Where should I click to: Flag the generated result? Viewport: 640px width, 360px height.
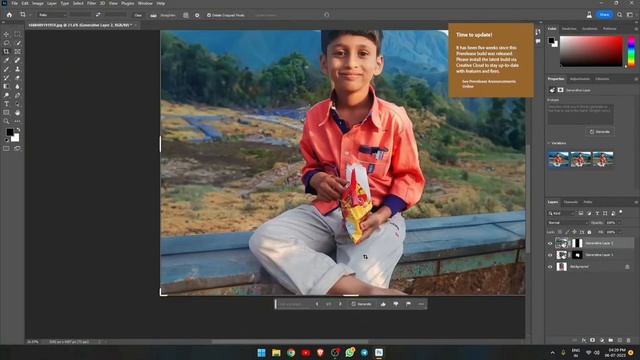click(408, 304)
